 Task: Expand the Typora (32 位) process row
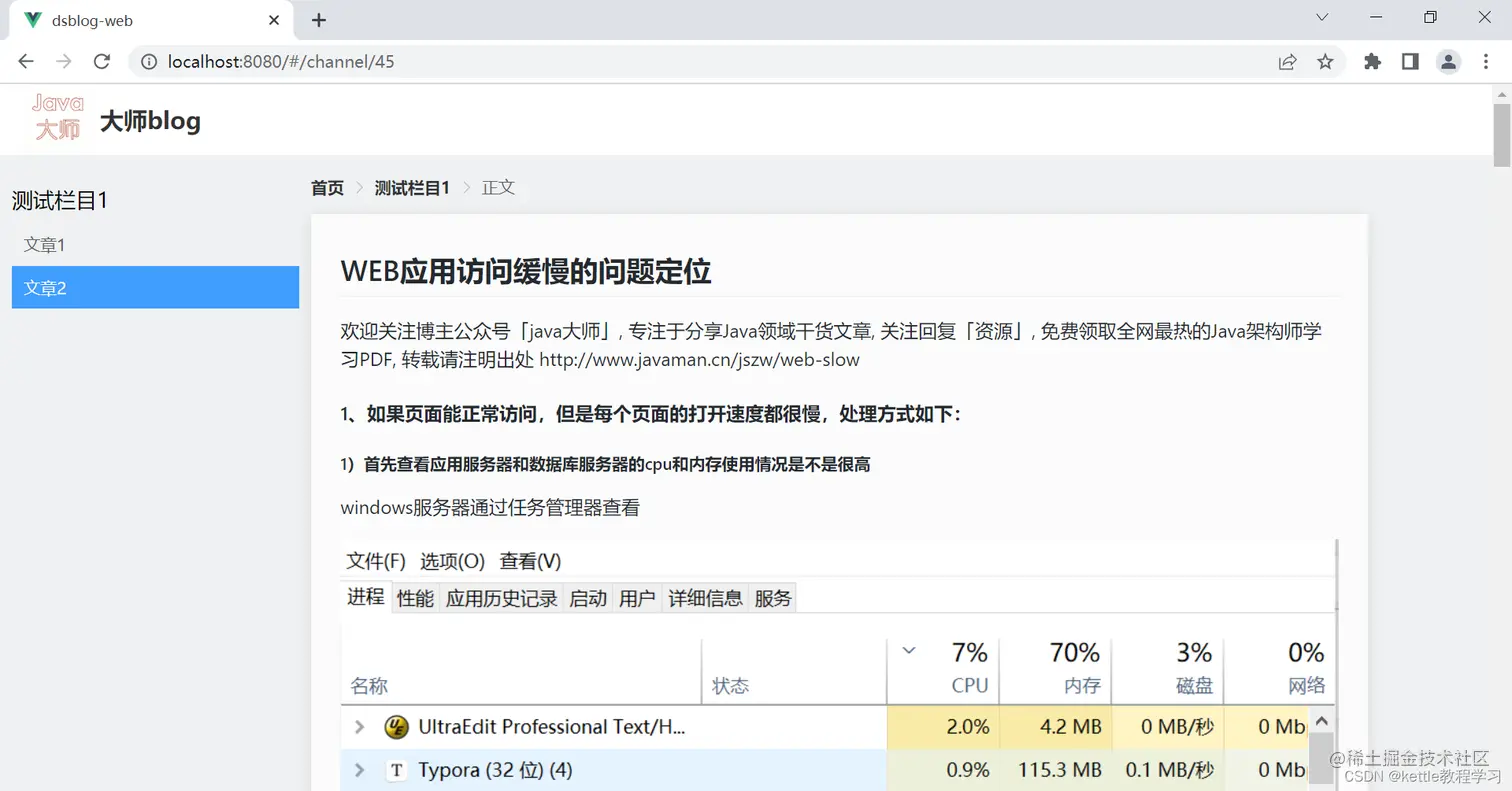358,770
